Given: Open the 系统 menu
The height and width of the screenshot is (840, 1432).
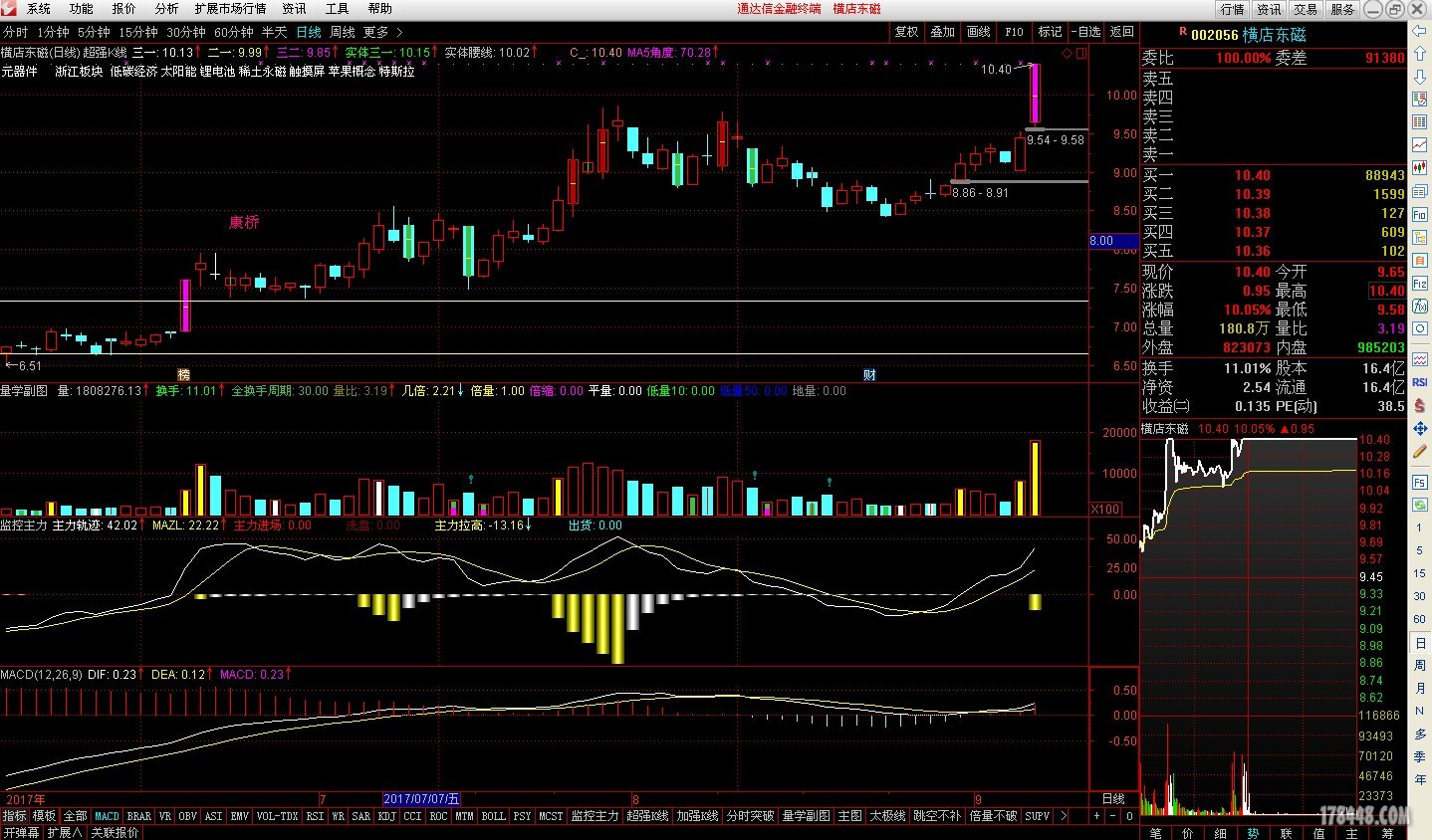Looking at the screenshot, I should 39,9.
